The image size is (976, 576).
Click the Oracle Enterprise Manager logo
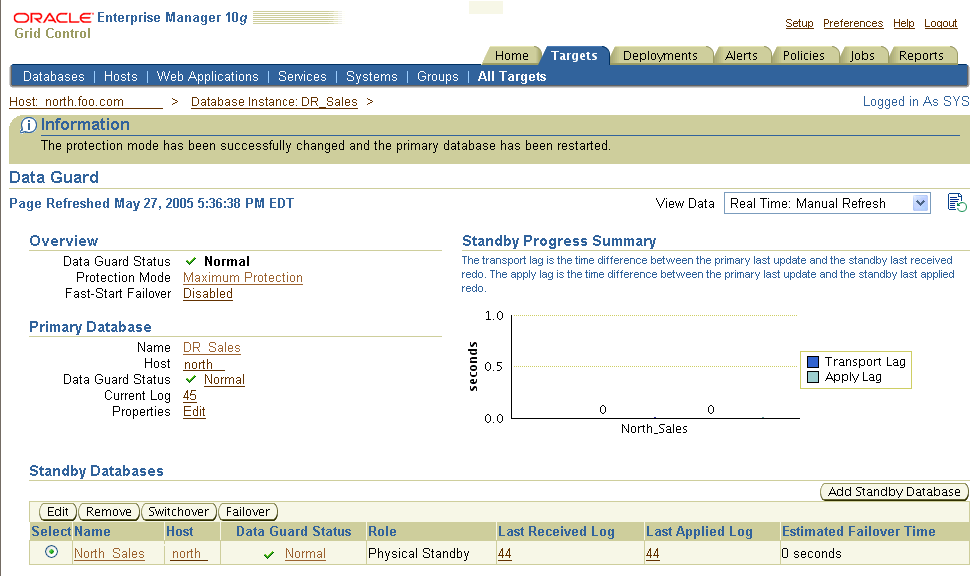click(55, 20)
